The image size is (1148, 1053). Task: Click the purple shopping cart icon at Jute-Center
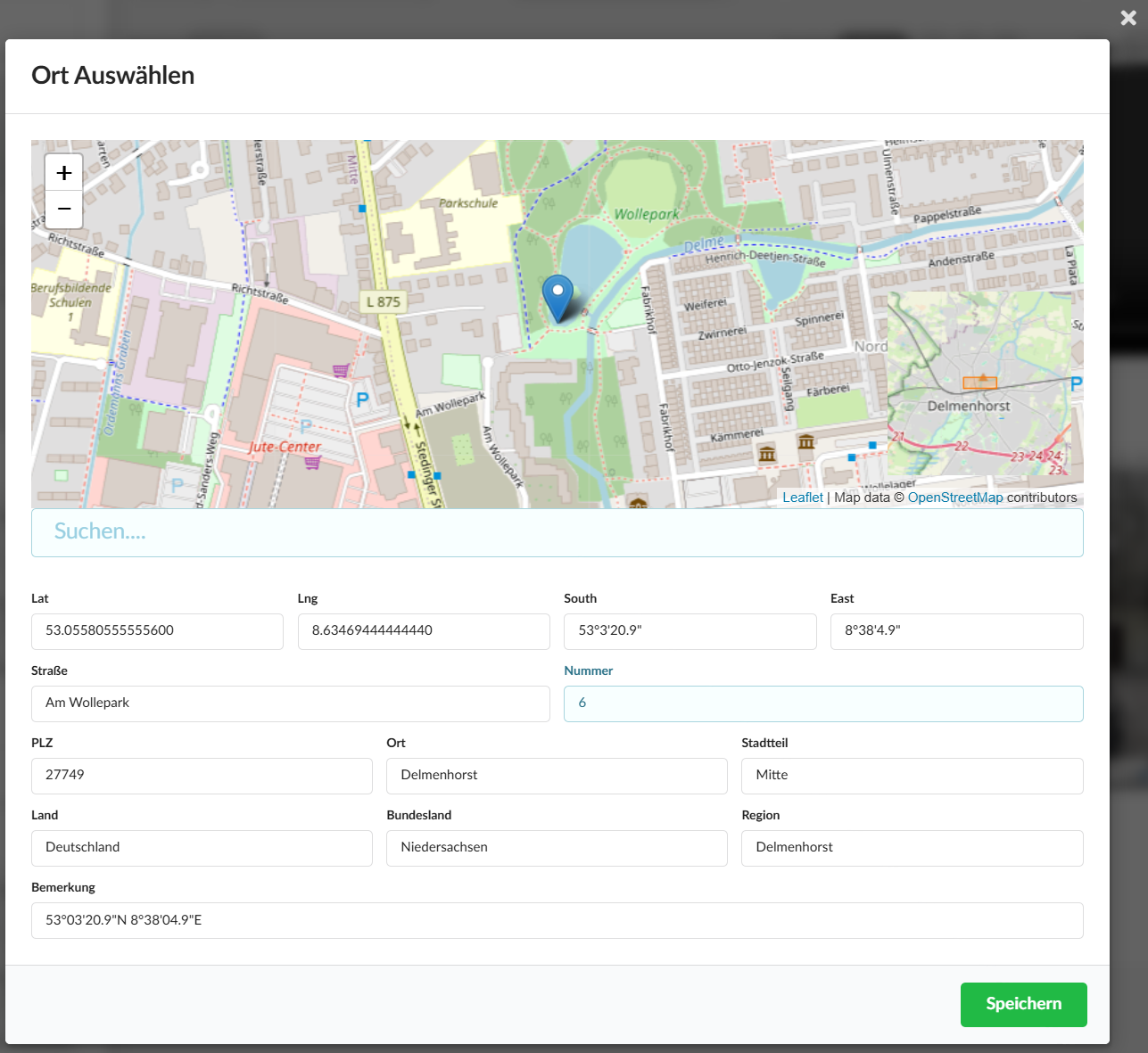(311, 462)
